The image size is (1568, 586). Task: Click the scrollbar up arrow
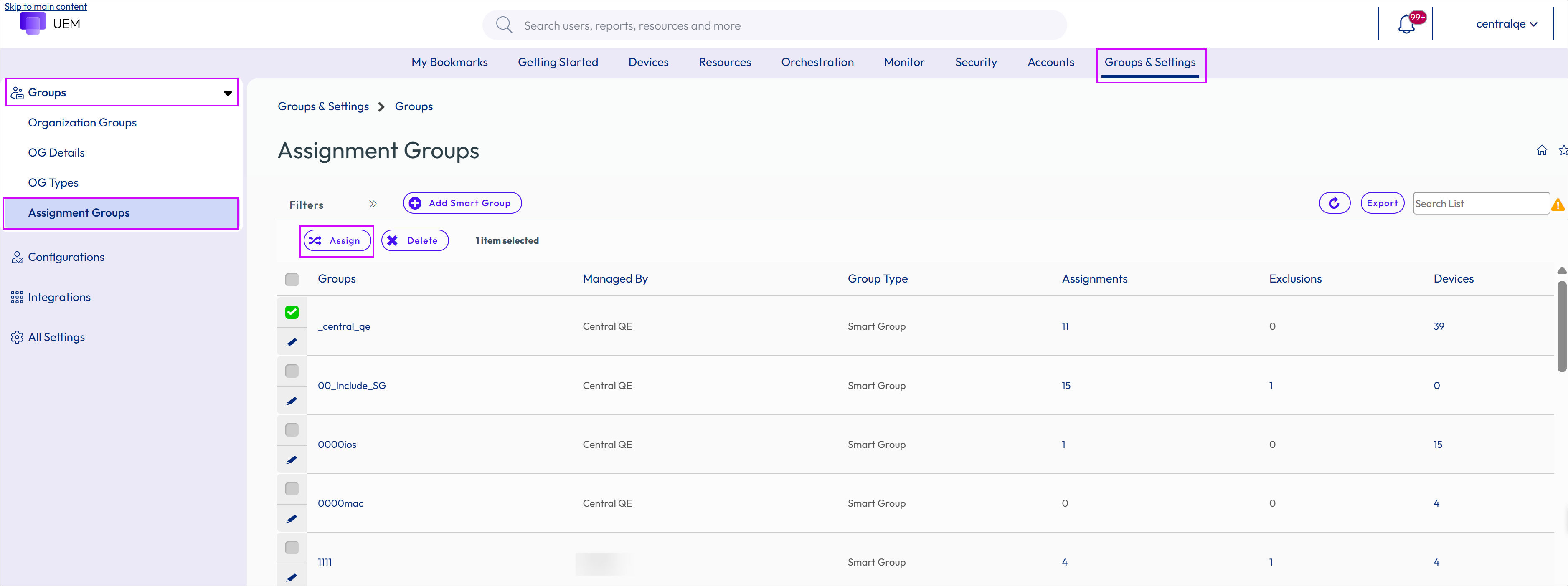[1561, 271]
